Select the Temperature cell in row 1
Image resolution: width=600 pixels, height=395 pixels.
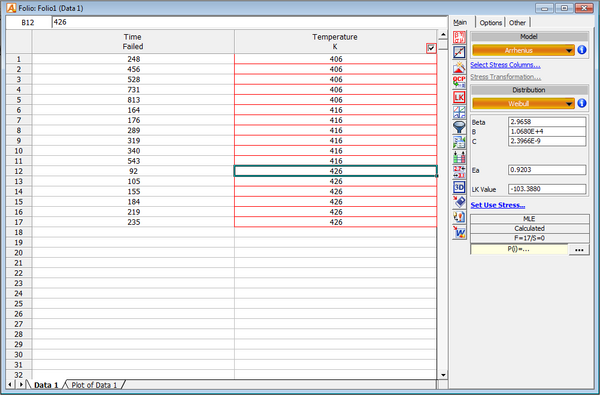(335, 59)
